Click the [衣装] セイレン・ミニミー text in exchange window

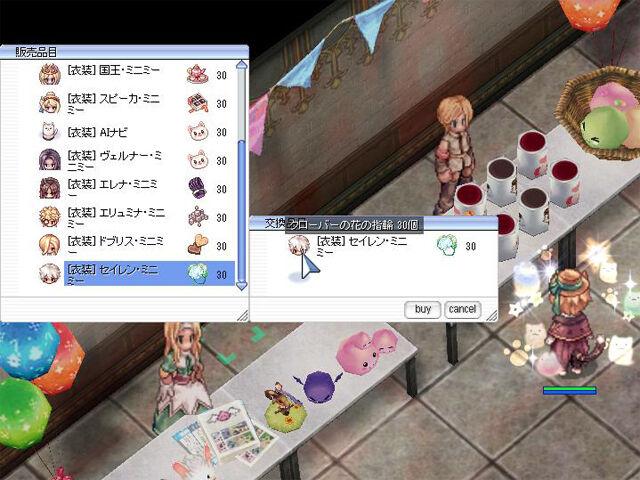click(362, 246)
